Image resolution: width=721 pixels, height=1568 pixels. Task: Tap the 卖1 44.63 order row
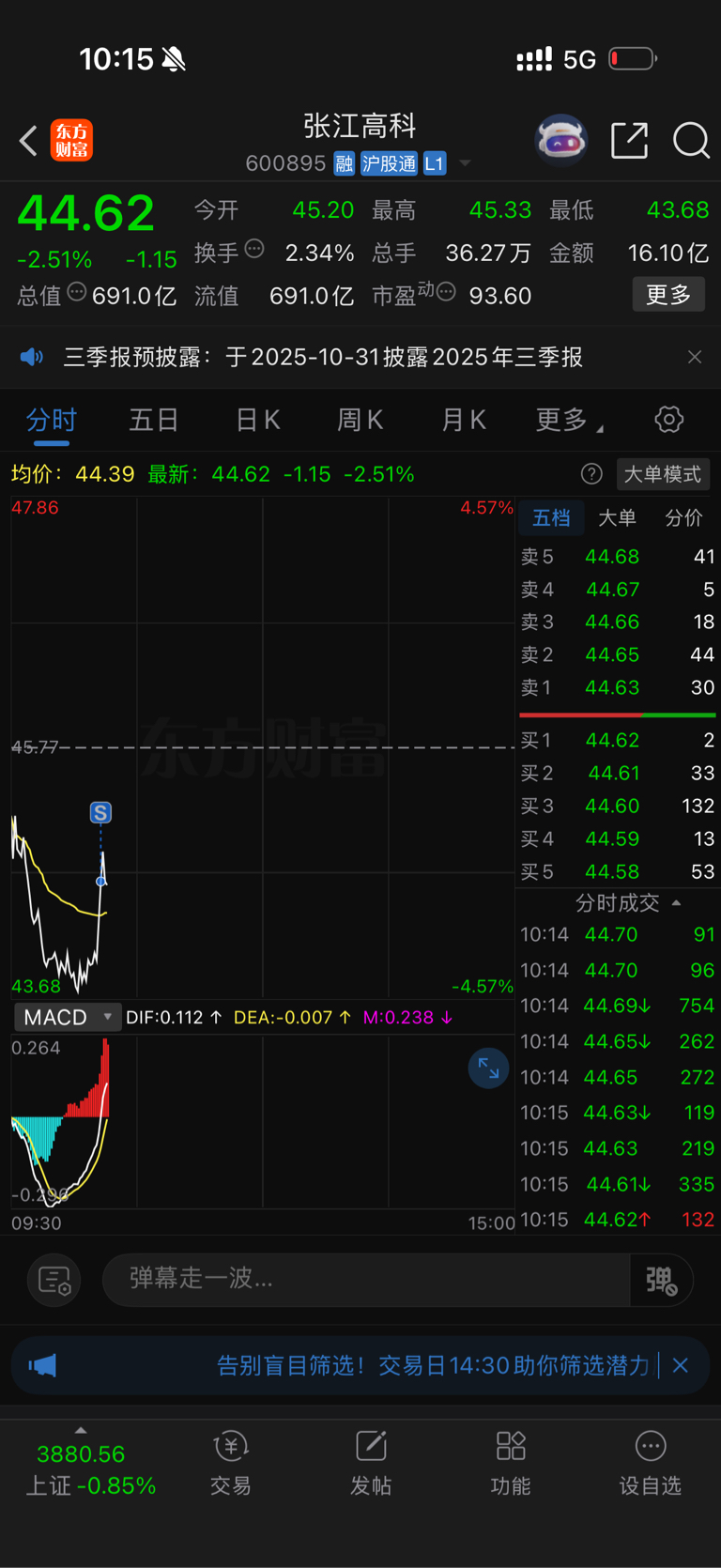coord(618,687)
